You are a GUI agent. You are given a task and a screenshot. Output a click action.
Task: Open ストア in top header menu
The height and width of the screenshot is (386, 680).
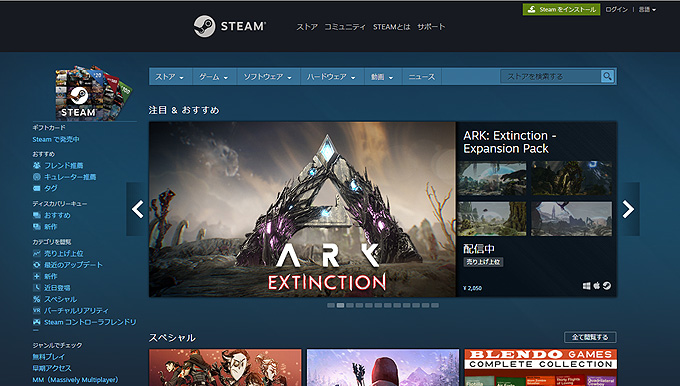(307, 27)
